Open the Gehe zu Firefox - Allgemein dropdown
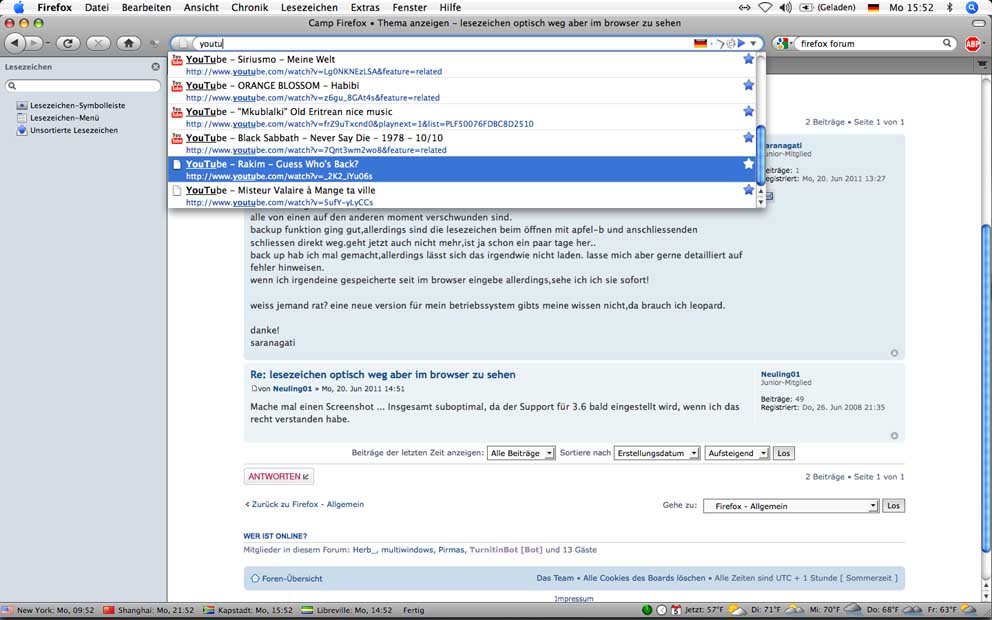Screen dimensions: 992x620 coord(791,506)
